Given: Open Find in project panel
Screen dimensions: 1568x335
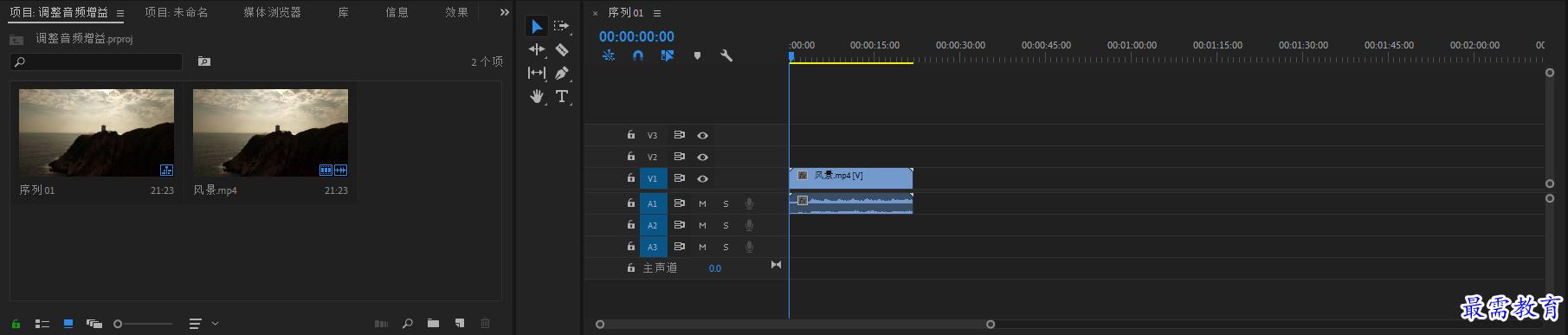Looking at the screenshot, I should click(x=407, y=324).
